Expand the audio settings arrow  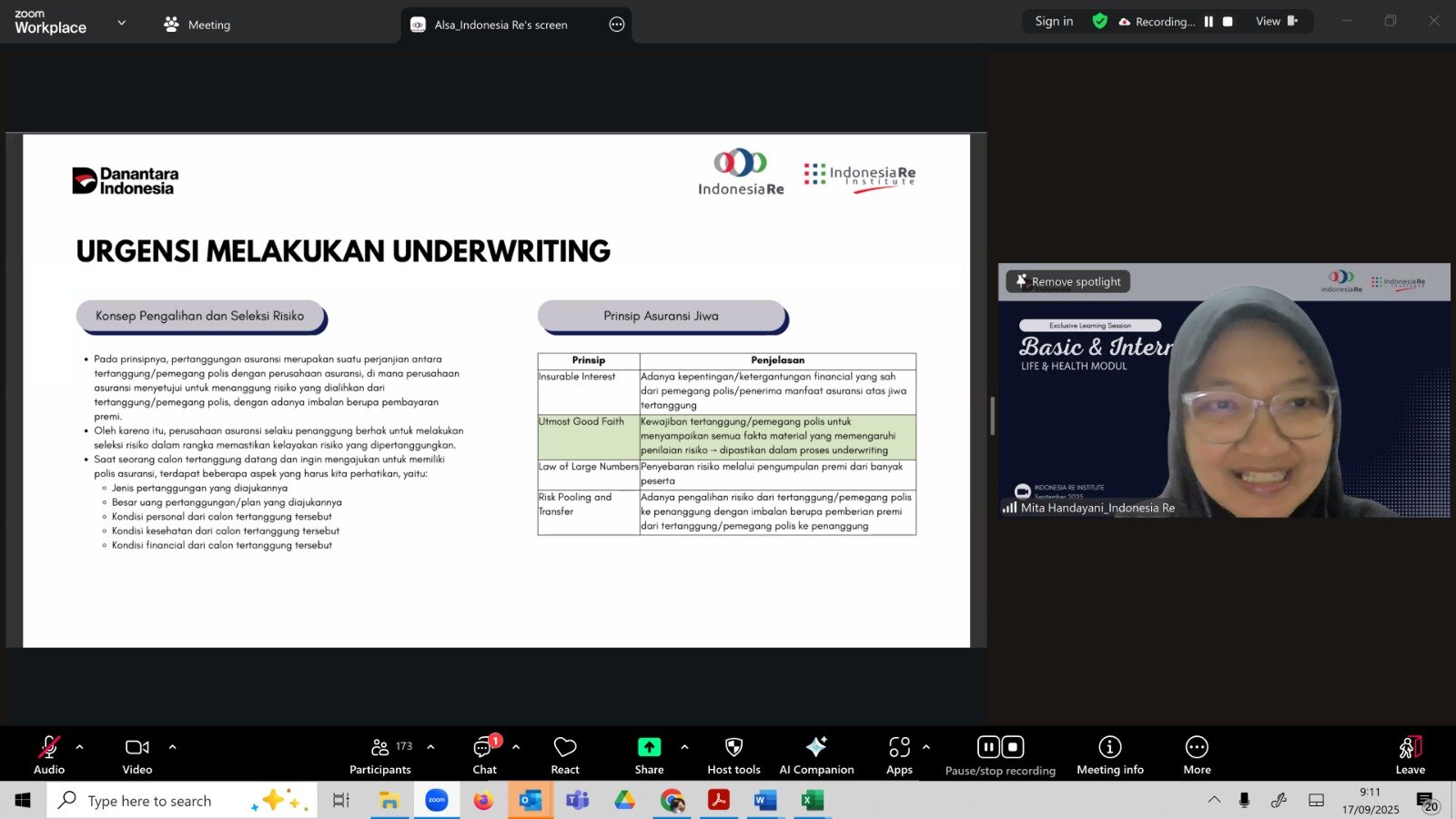tap(80, 747)
